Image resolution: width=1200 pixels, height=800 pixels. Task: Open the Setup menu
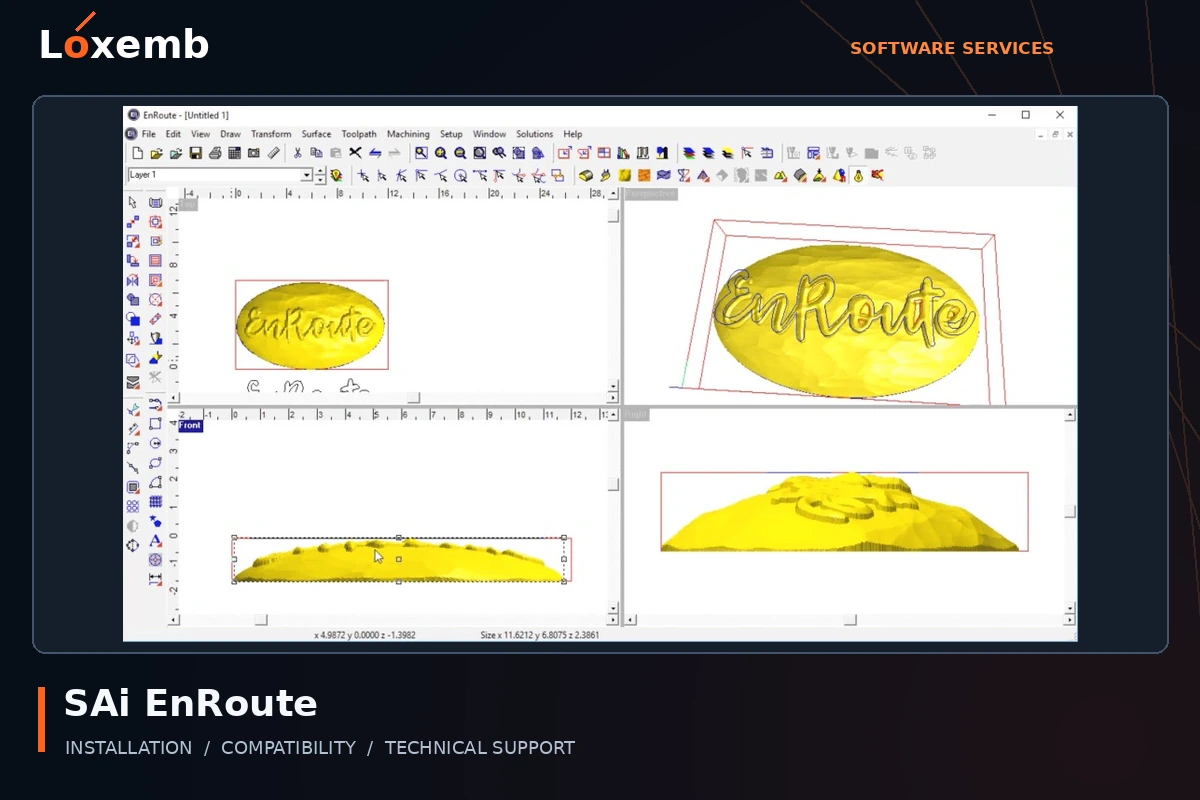pyautogui.click(x=451, y=134)
